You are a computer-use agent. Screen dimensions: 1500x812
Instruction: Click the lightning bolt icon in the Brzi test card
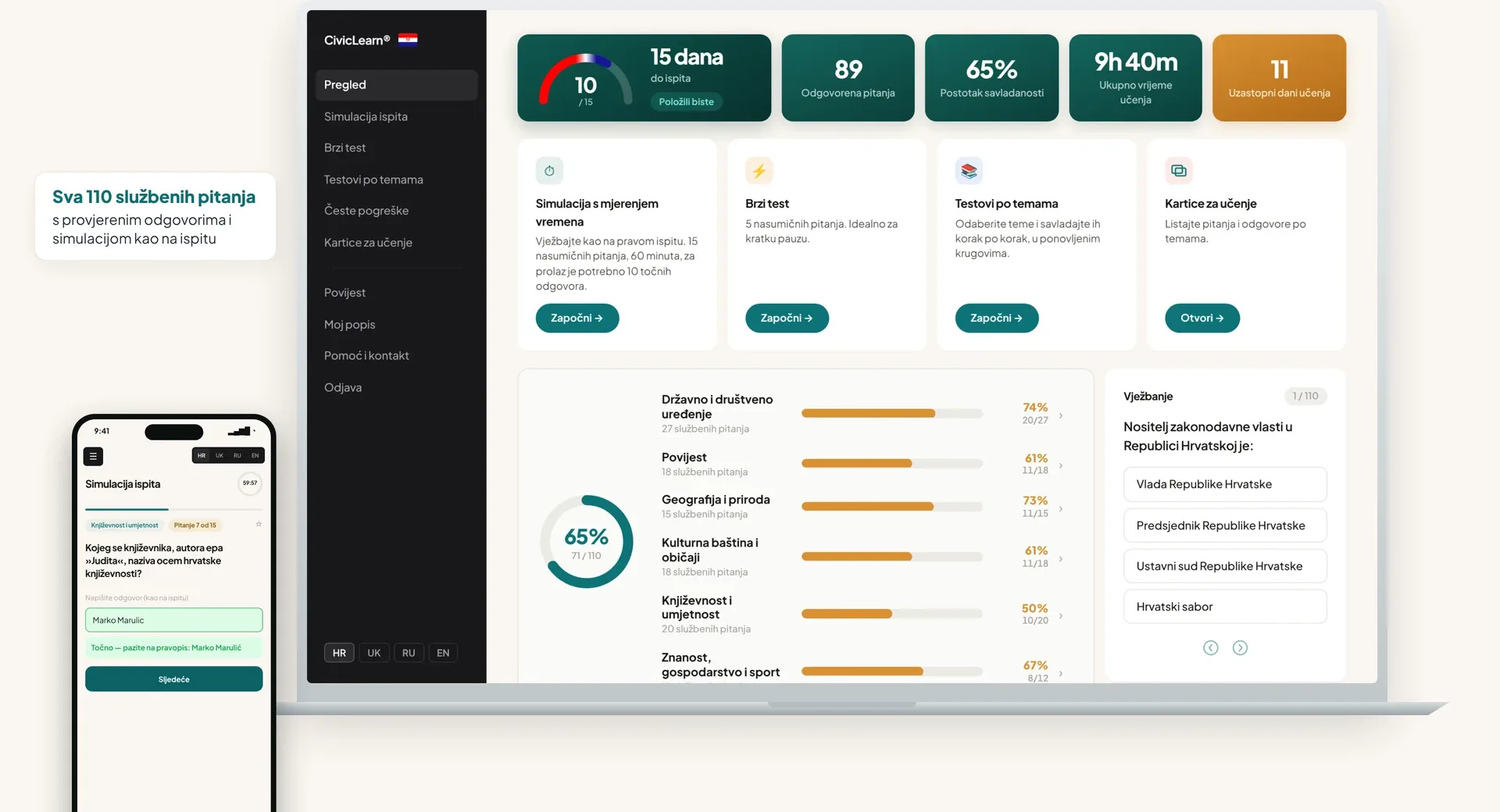point(759,171)
